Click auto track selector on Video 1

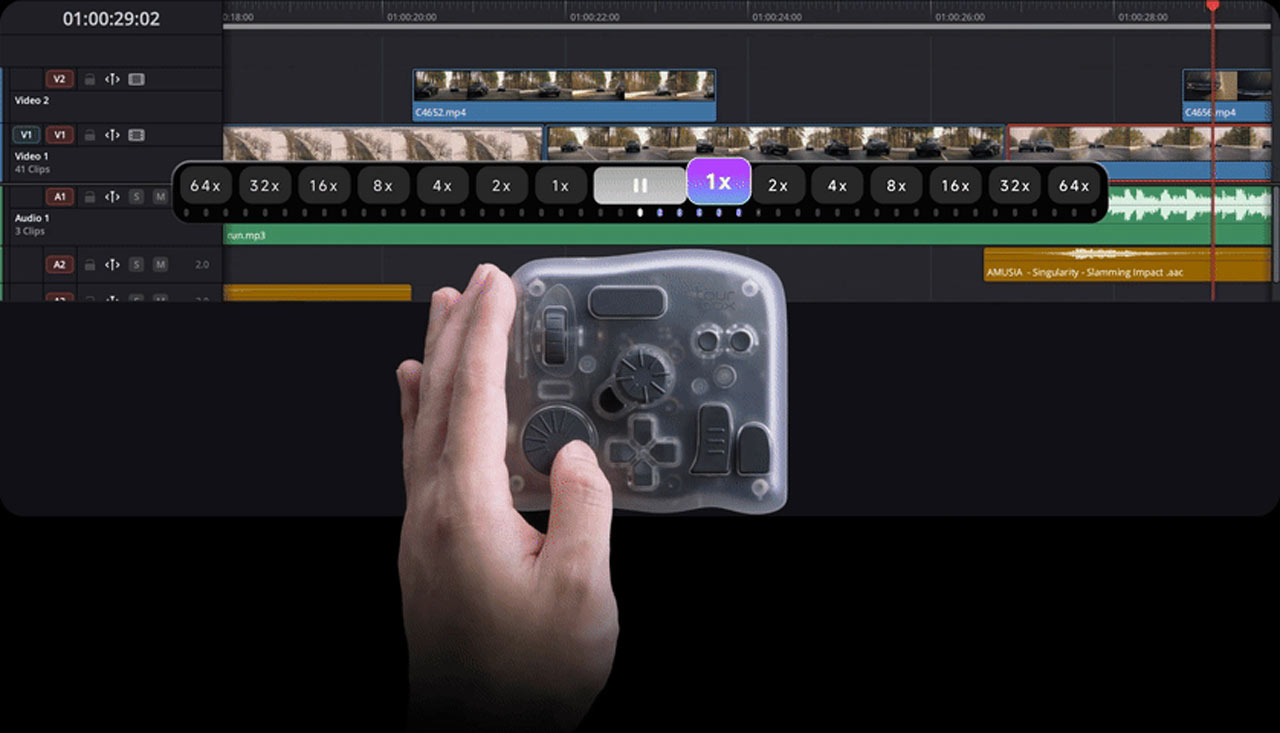click(x=112, y=135)
